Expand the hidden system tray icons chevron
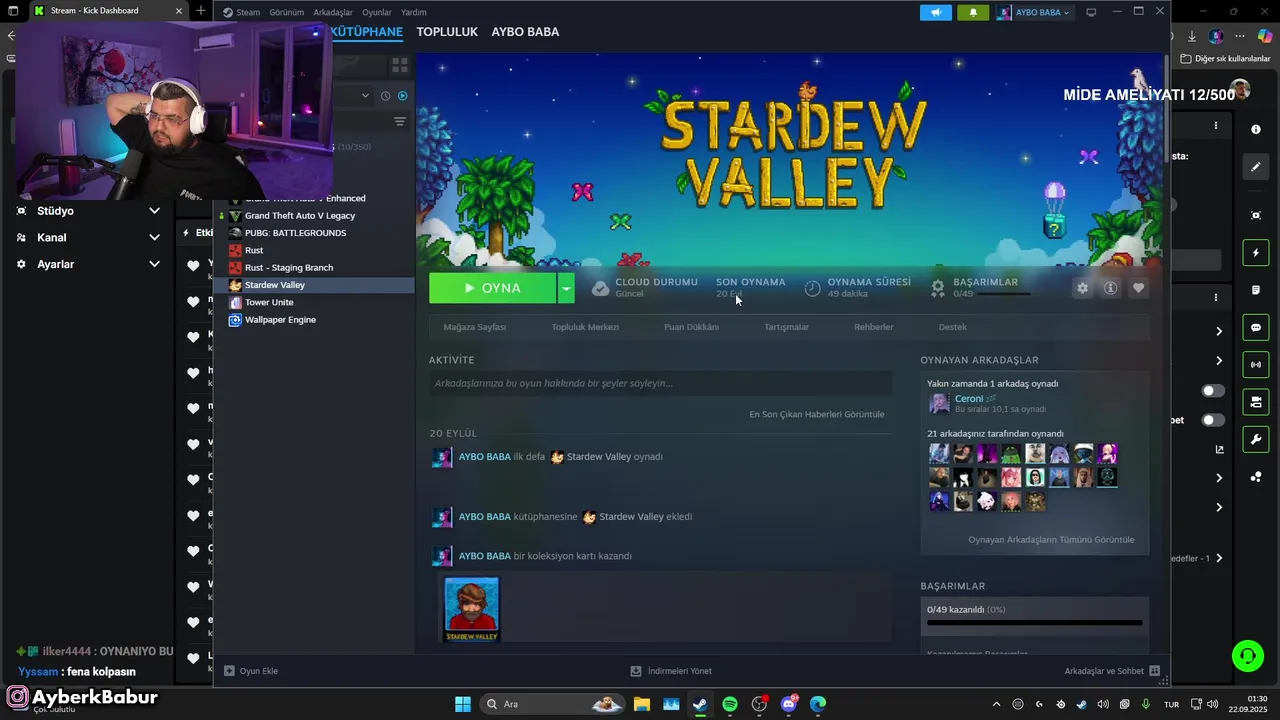Viewport: 1280px width, 720px height. click(x=996, y=704)
